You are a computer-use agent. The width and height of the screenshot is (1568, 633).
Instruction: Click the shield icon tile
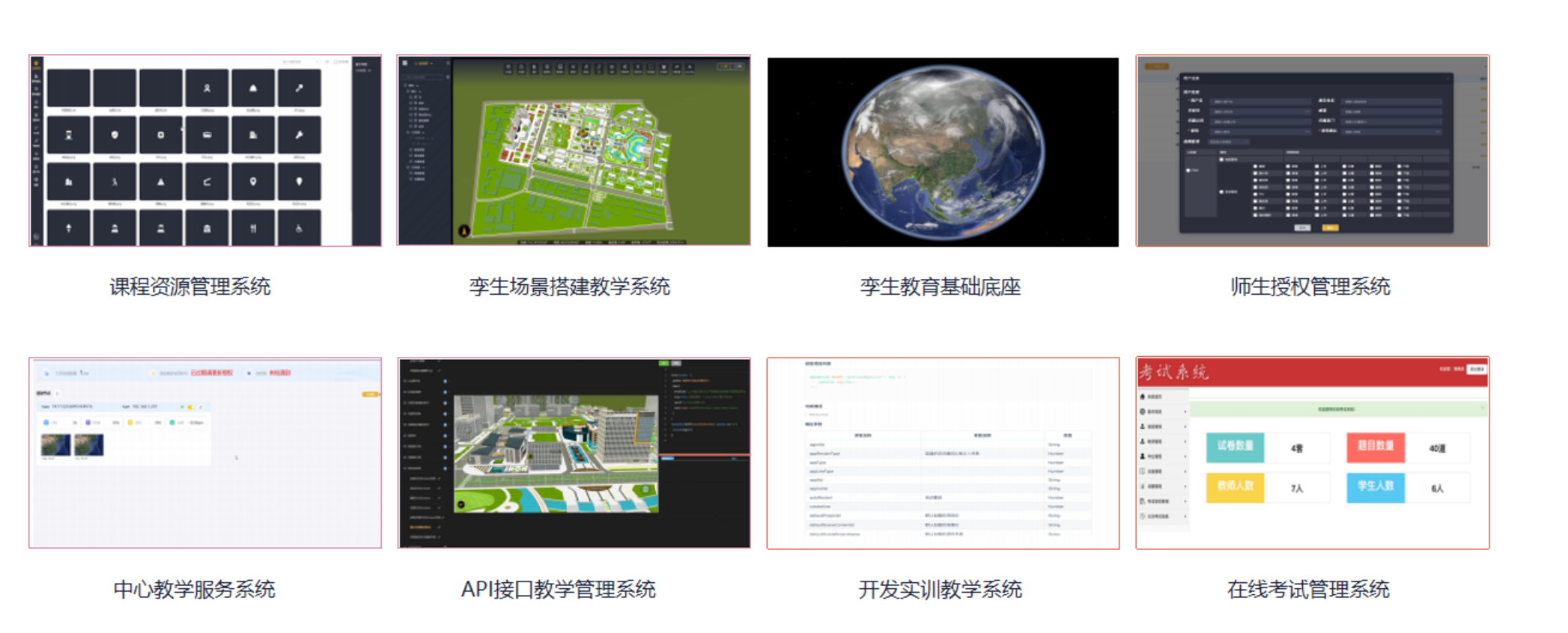coord(115,135)
